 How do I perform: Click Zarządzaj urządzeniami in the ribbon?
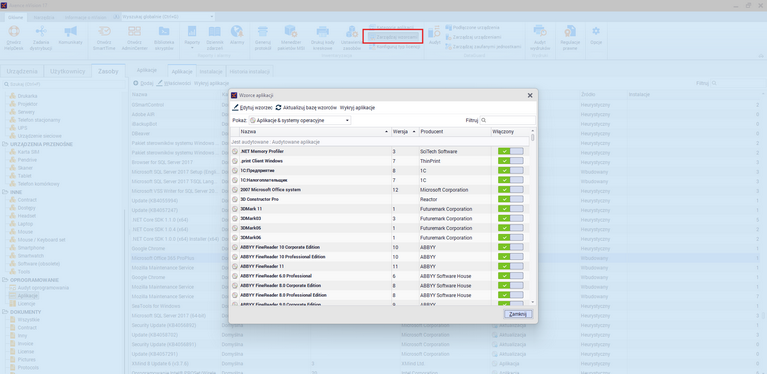click(473, 37)
